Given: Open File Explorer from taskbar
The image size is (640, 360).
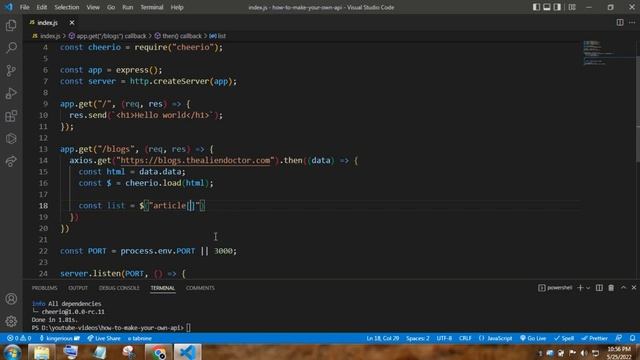Looking at the screenshot, I should pyautogui.click(x=41, y=352).
